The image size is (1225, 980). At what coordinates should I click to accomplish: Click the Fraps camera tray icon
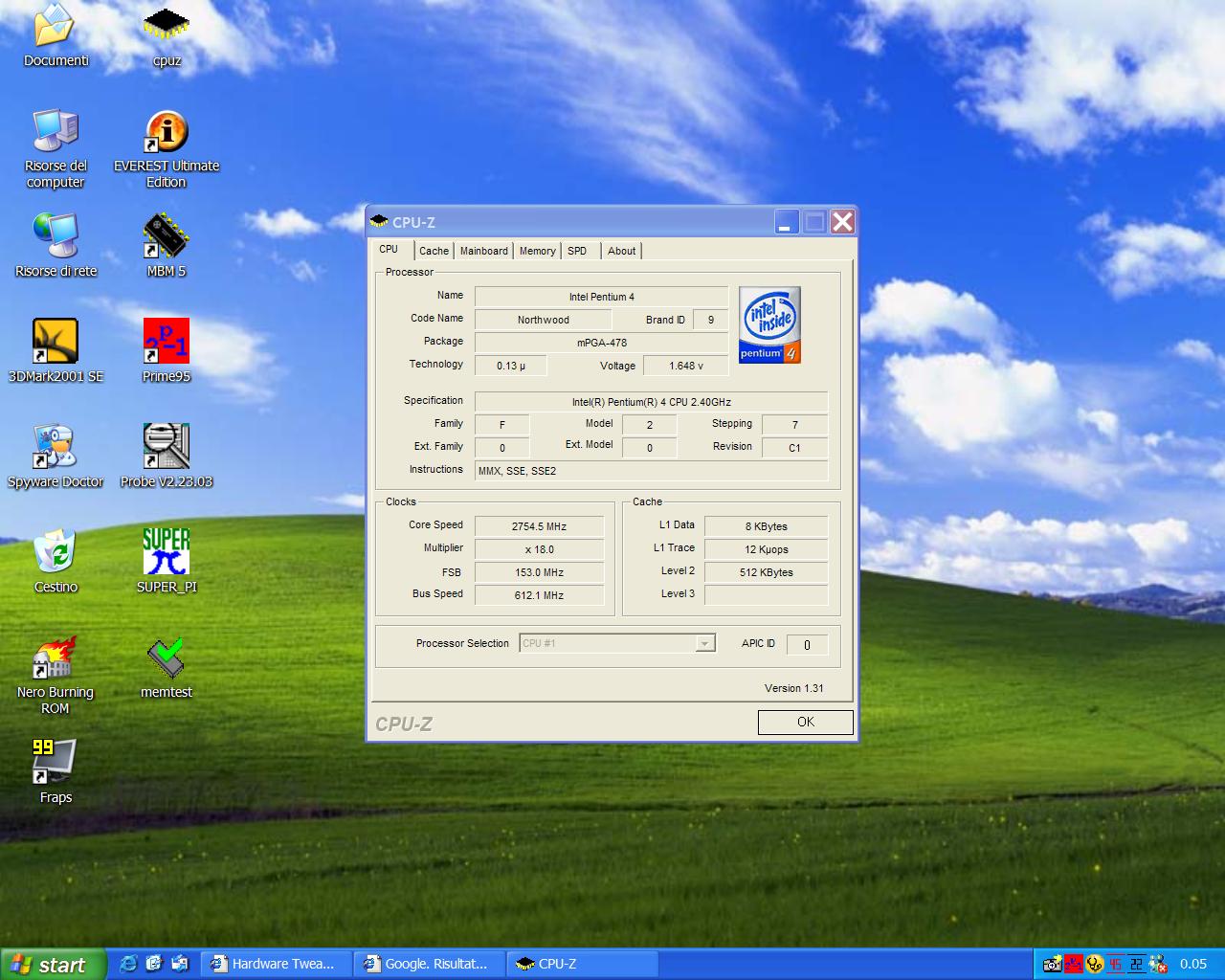(x=1053, y=964)
